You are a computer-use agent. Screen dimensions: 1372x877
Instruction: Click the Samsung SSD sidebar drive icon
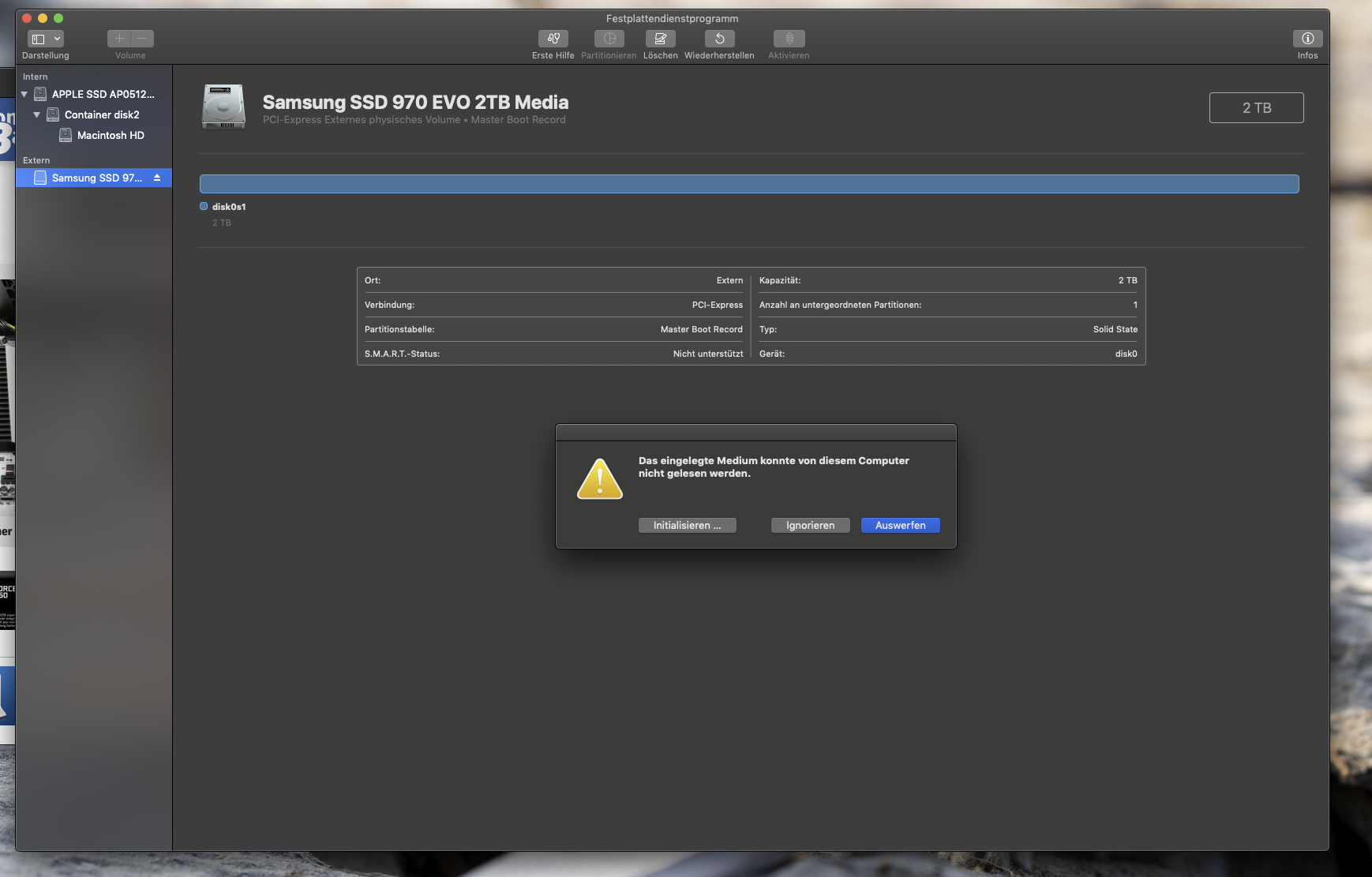pyautogui.click(x=40, y=178)
